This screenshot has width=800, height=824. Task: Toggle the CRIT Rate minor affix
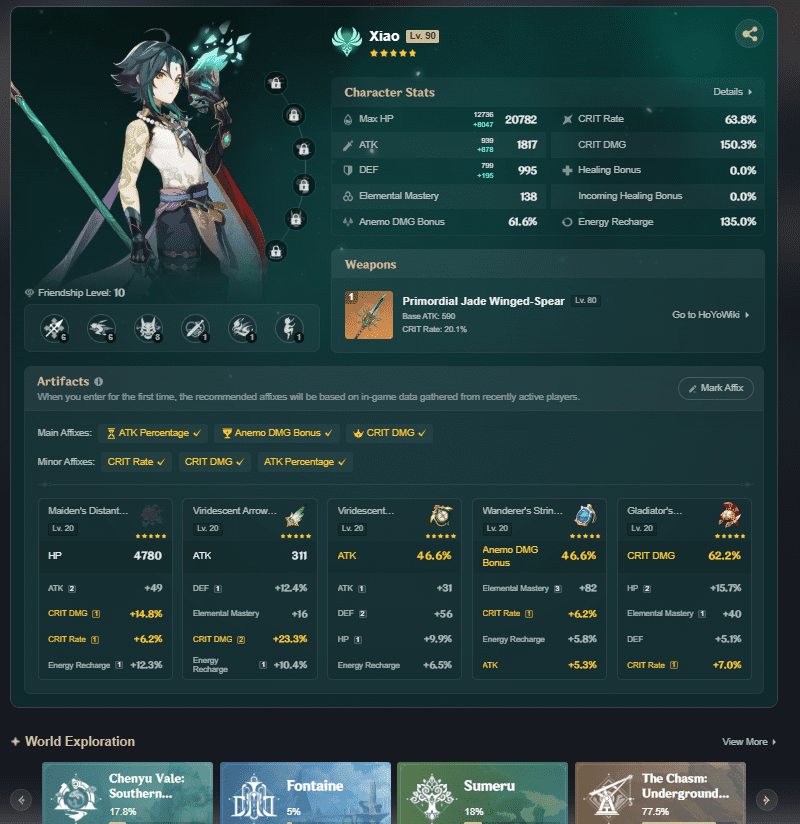136,462
